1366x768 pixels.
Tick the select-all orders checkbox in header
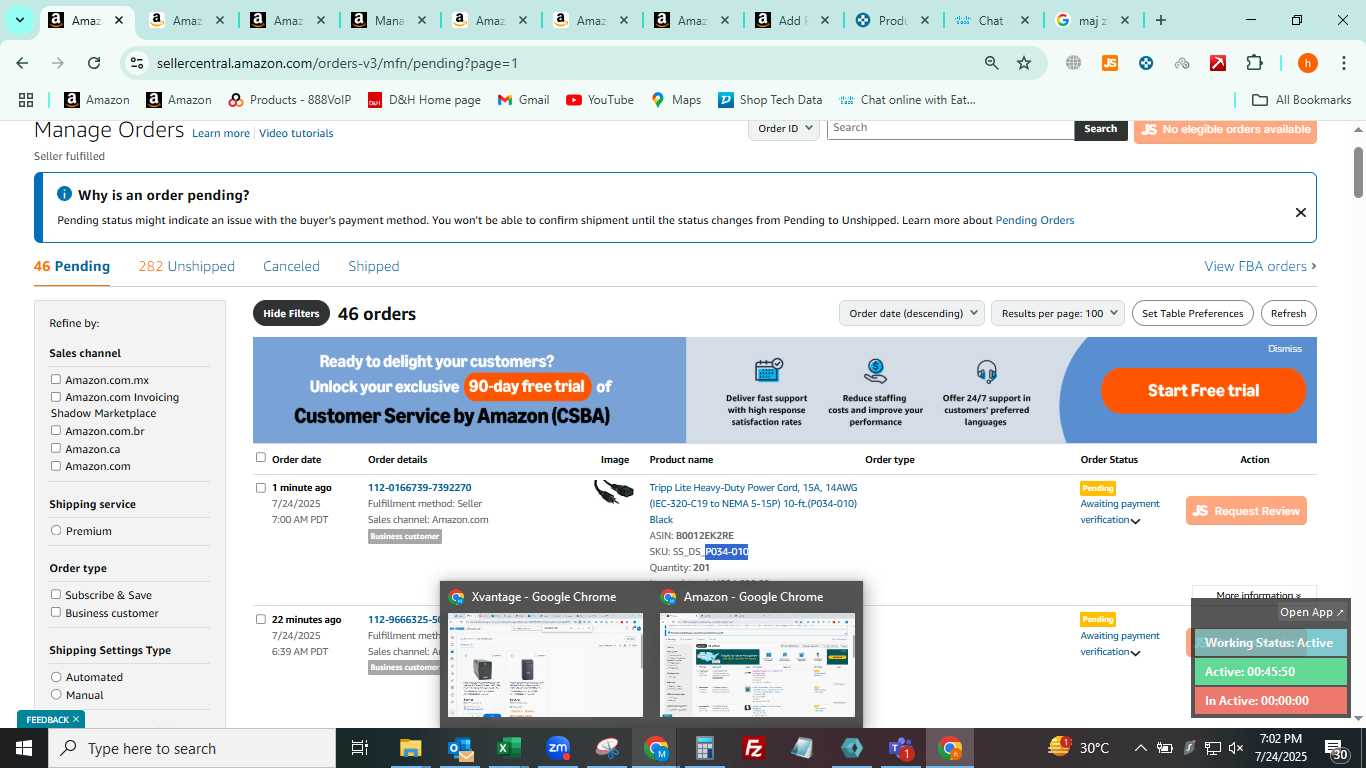(x=261, y=458)
